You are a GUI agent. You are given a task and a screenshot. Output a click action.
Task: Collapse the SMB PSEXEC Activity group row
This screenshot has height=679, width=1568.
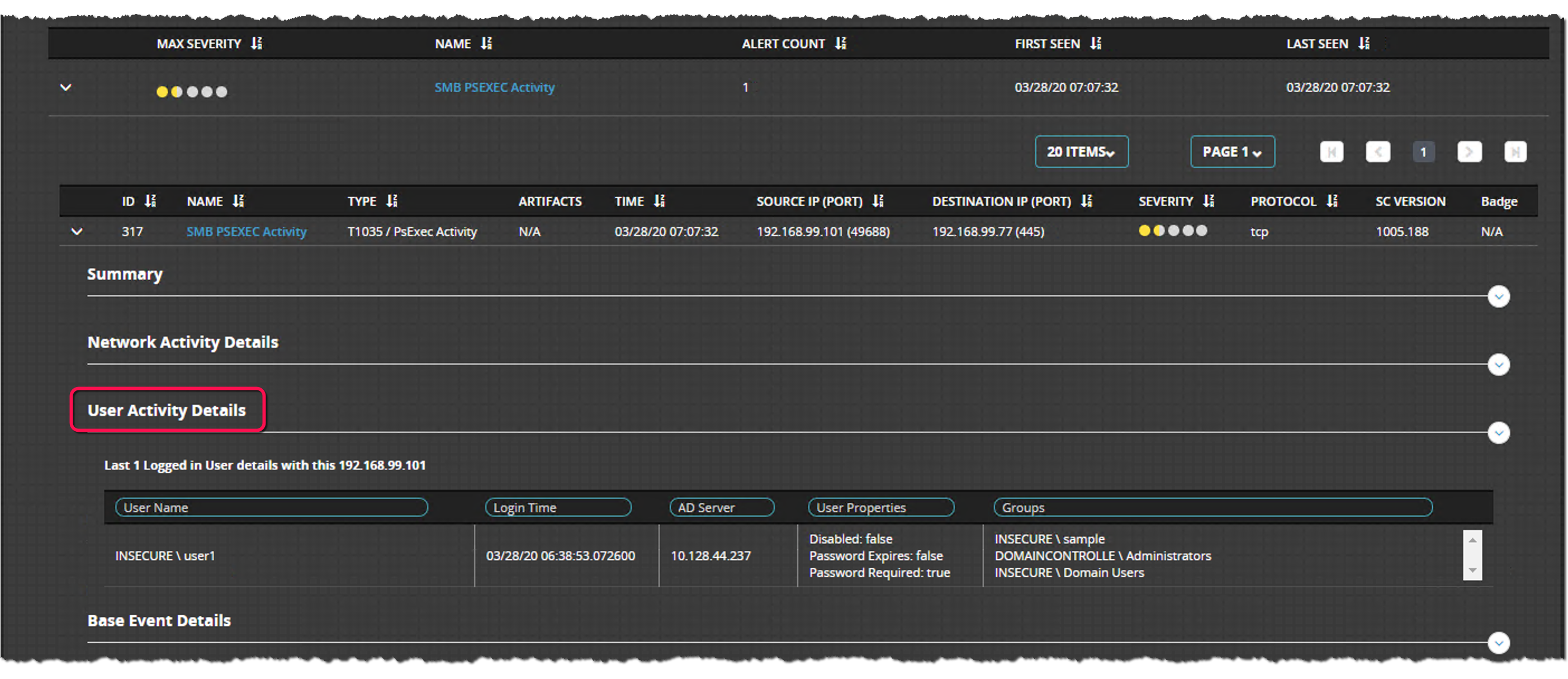66,87
